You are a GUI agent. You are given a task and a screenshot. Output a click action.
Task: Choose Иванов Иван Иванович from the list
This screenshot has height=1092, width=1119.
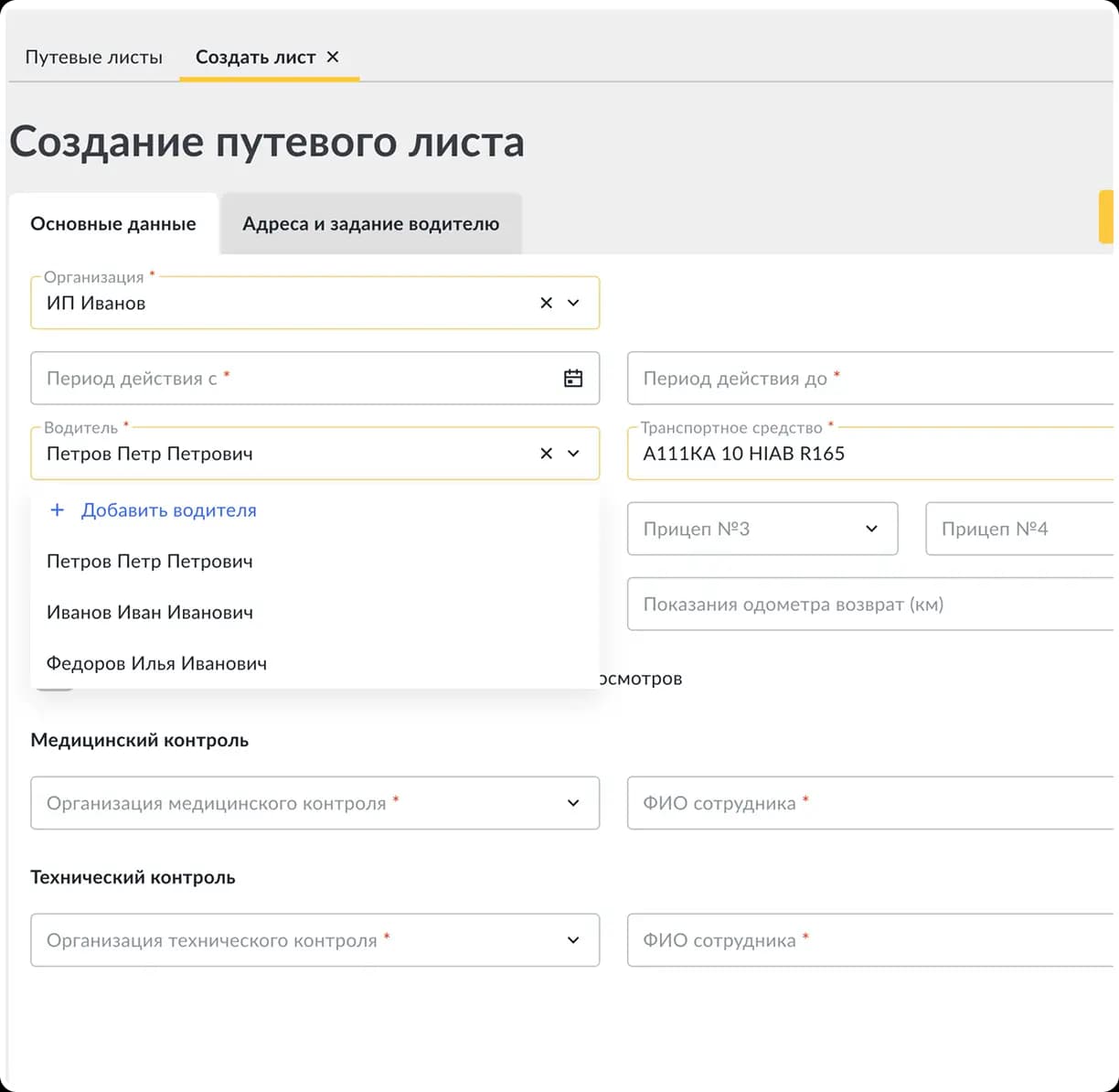pos(315,613)
